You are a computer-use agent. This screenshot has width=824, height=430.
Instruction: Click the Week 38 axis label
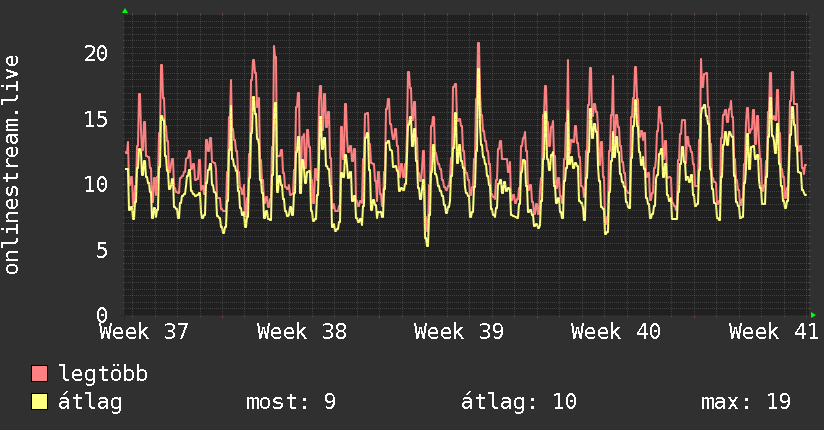pos(302,332)
